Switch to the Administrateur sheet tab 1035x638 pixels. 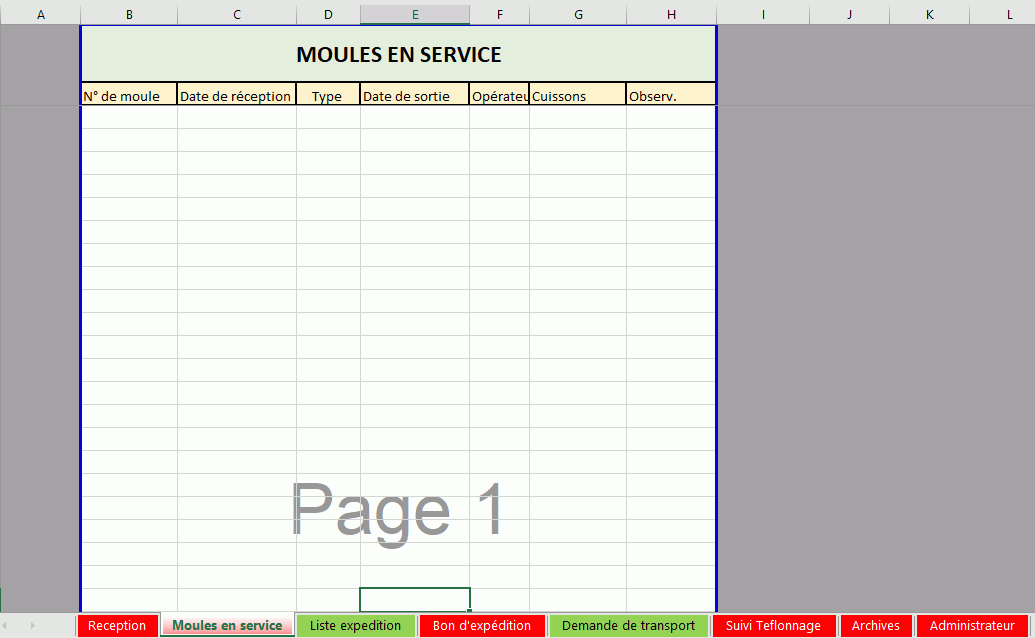coord(972,625)
